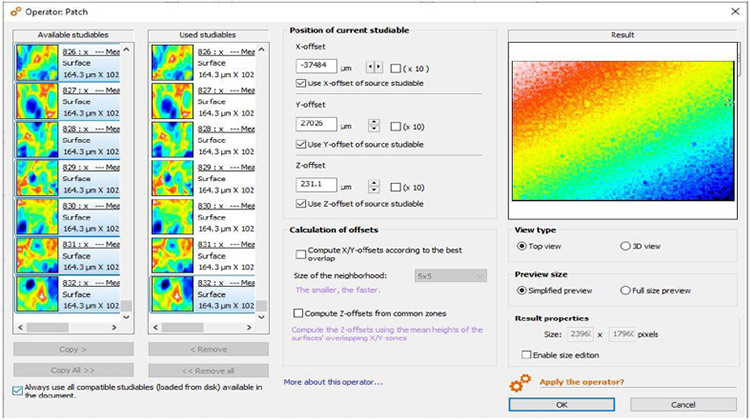The image size is (750, 420).
Task: Choose Full size preview option
Action: coord(625,291)
